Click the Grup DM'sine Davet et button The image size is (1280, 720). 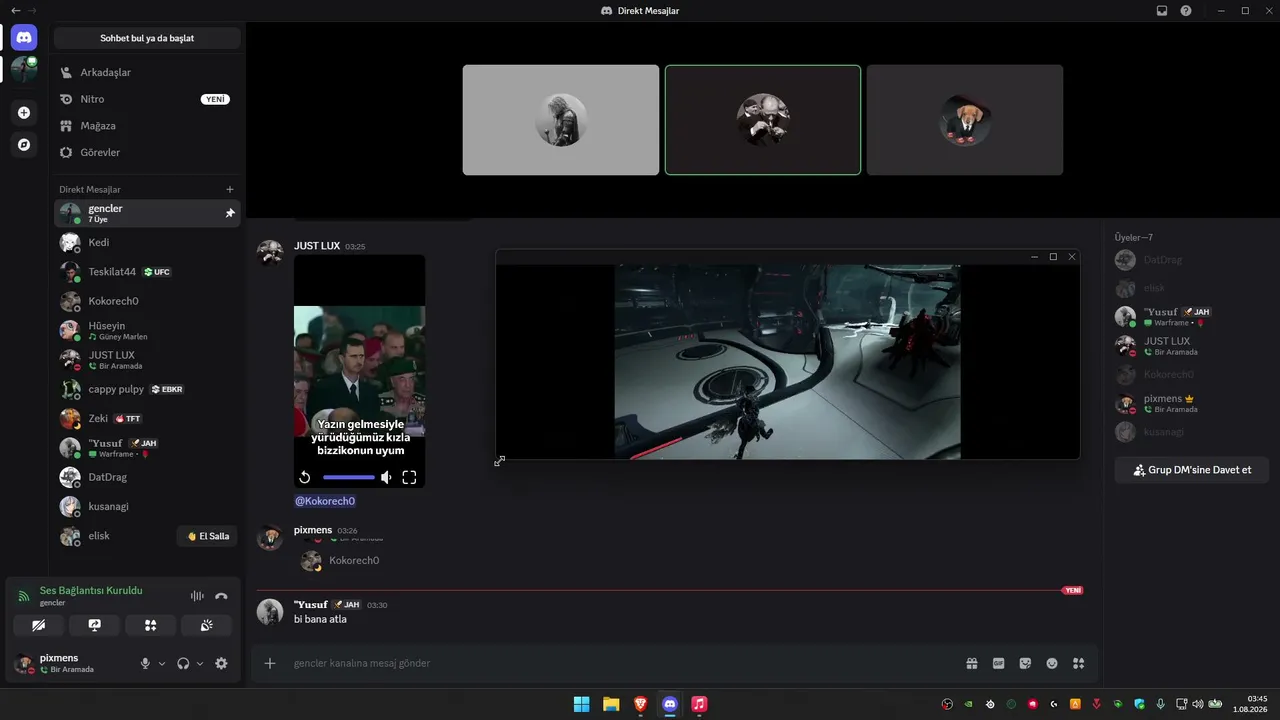tap(1192, 470)
